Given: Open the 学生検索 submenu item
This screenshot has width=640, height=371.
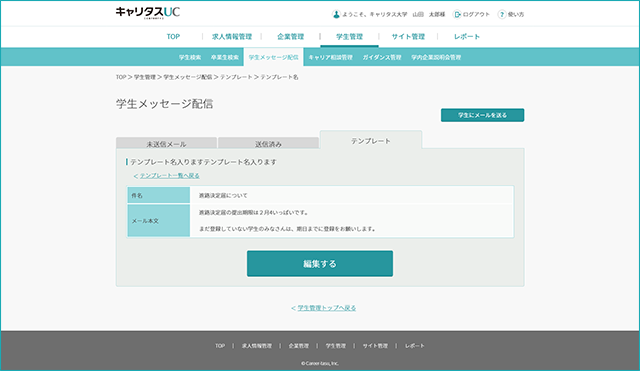Looking at the screenshot, I should [x=190, y=58].
